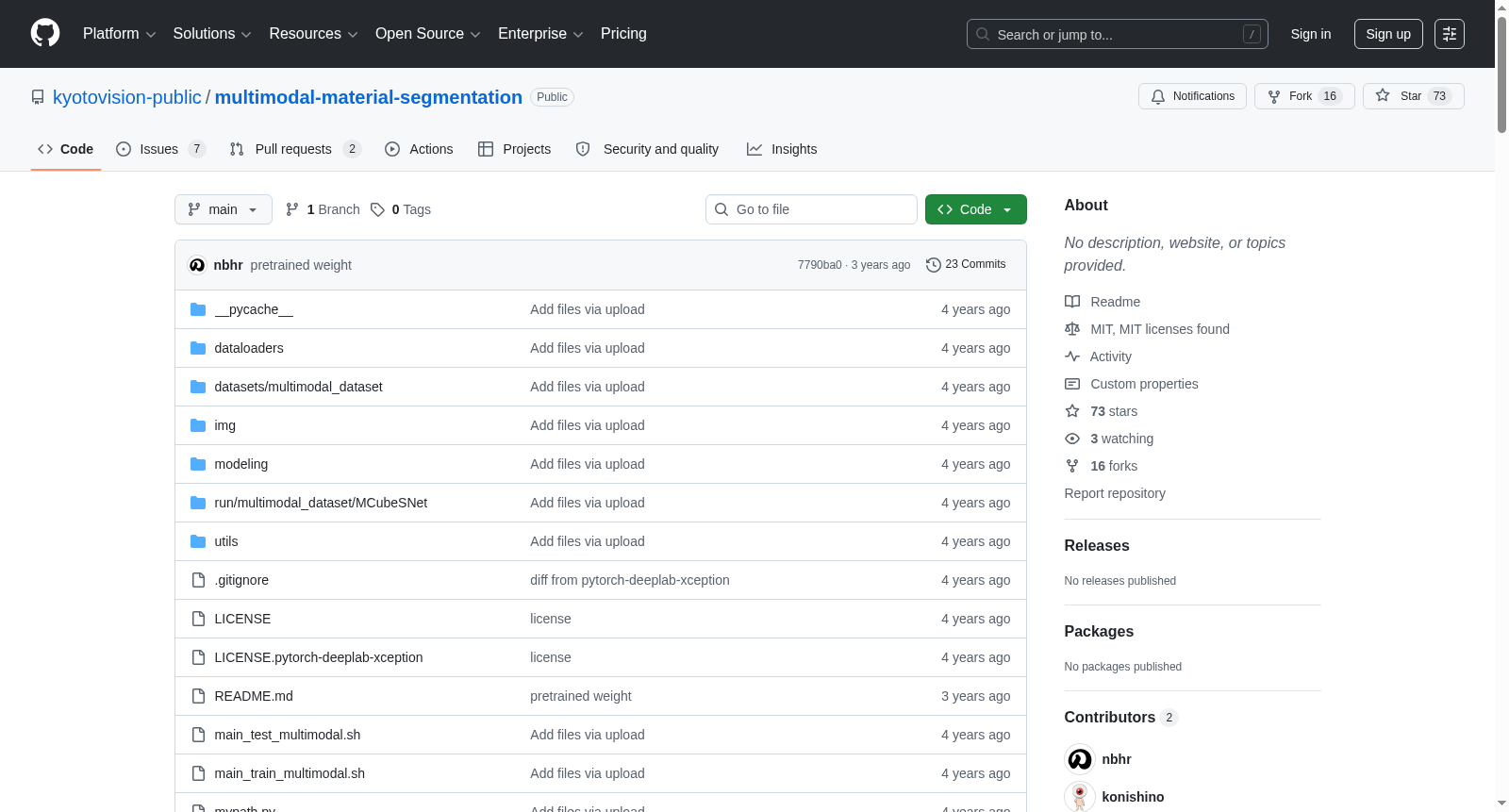Open the modeling folder icon

198,464
